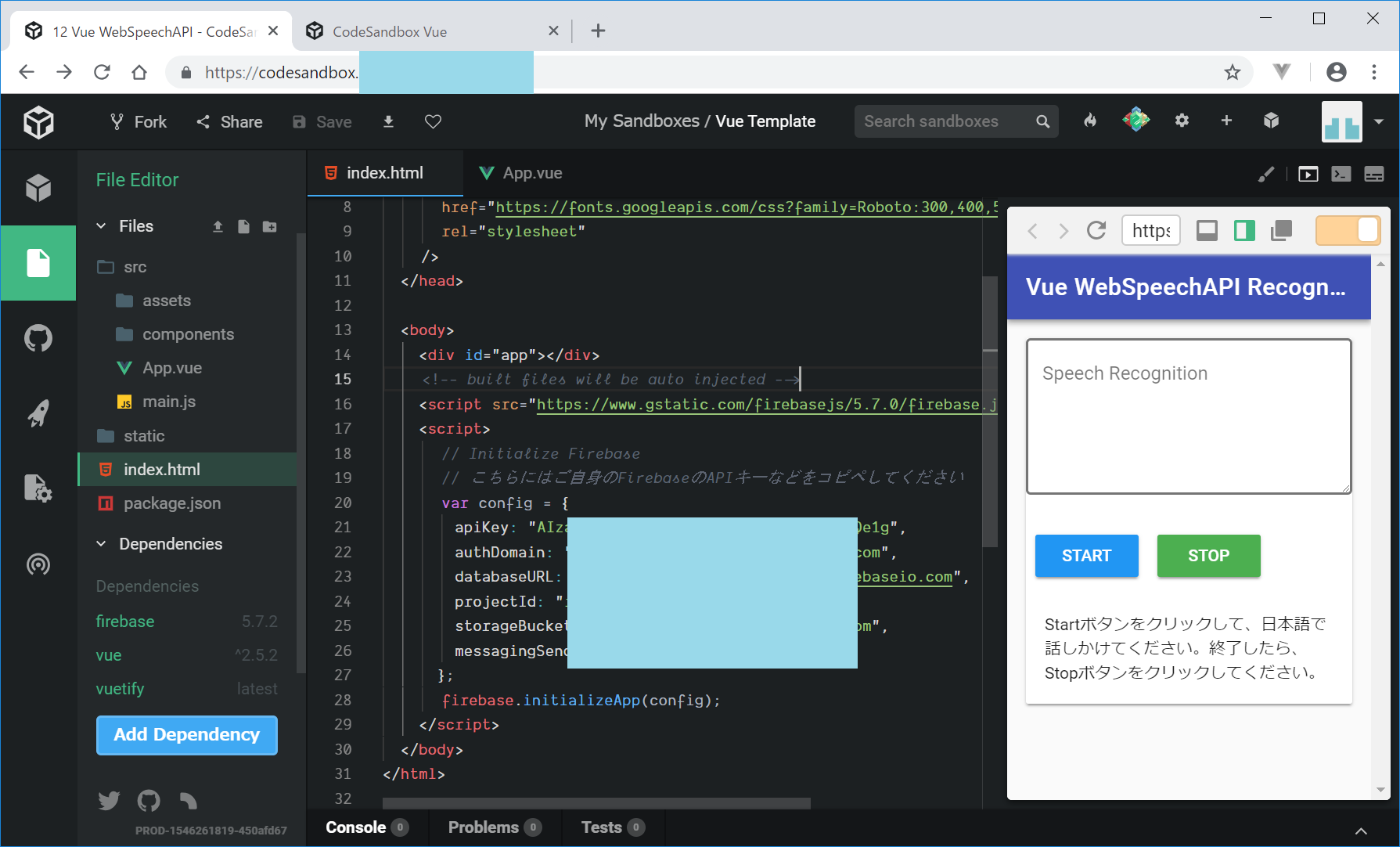Click the editor vertical scrollbar
The width and height of the screenshot is (1400, 847).
(x=990, y=411)
